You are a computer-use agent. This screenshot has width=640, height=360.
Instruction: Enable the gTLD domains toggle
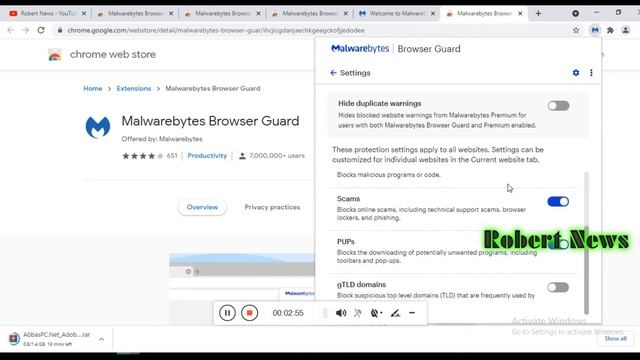tap(558, 287)
